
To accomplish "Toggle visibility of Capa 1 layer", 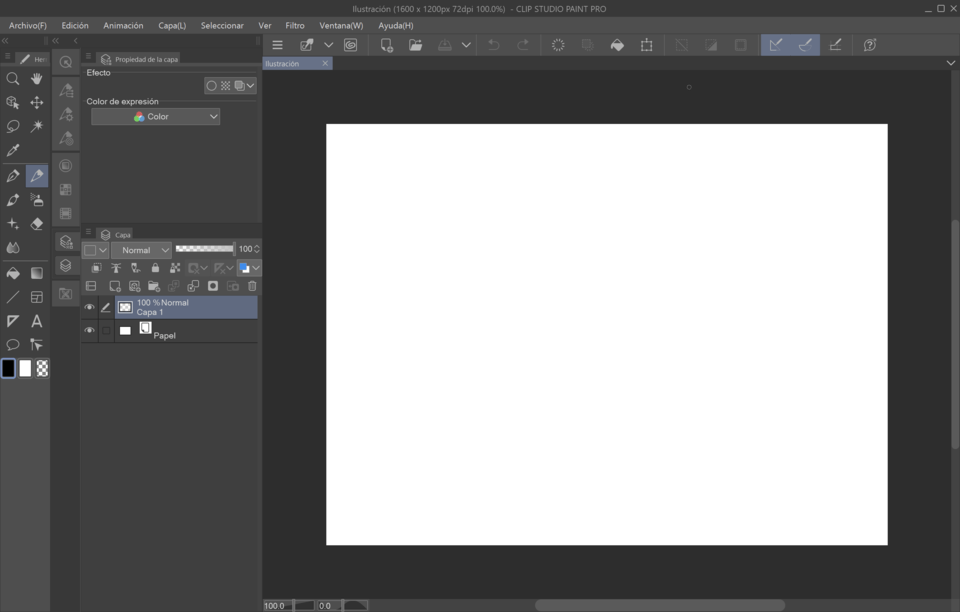I will tap(88, 306).
